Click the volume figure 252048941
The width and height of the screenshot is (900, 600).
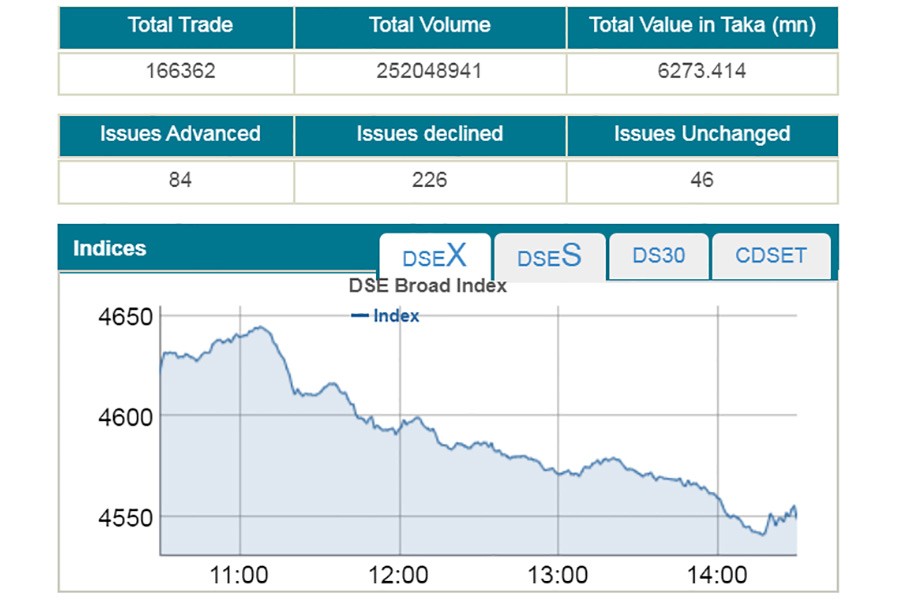click(430, 71)
